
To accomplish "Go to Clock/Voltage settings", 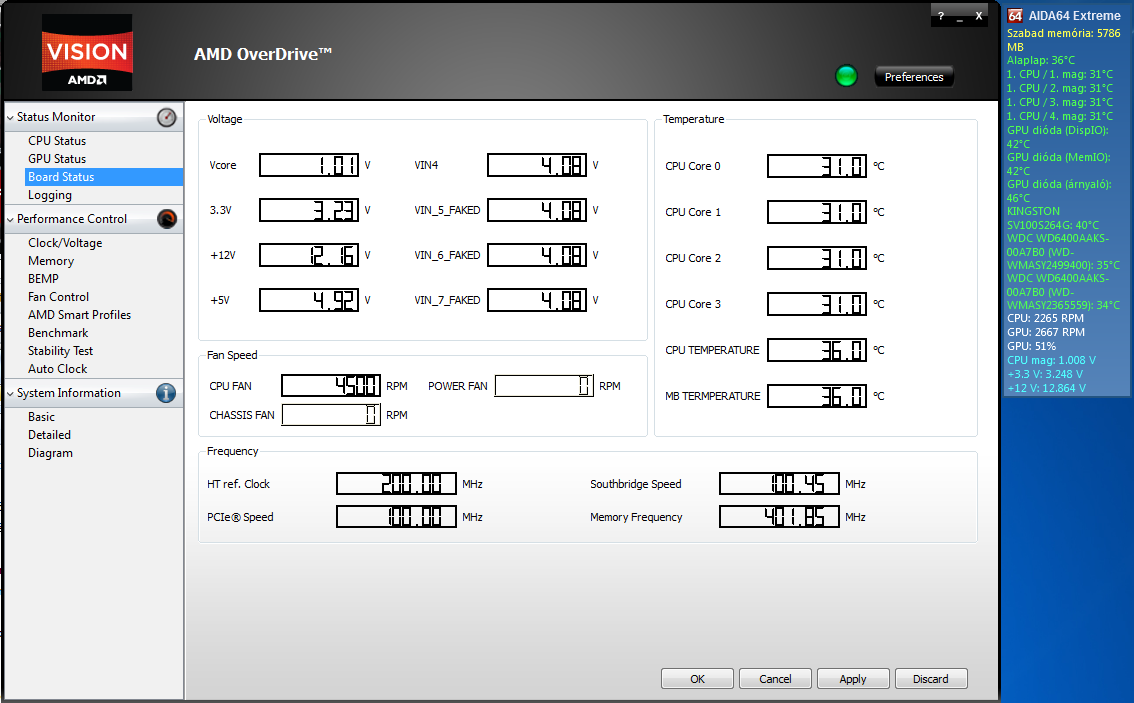I will coord(65,243).
